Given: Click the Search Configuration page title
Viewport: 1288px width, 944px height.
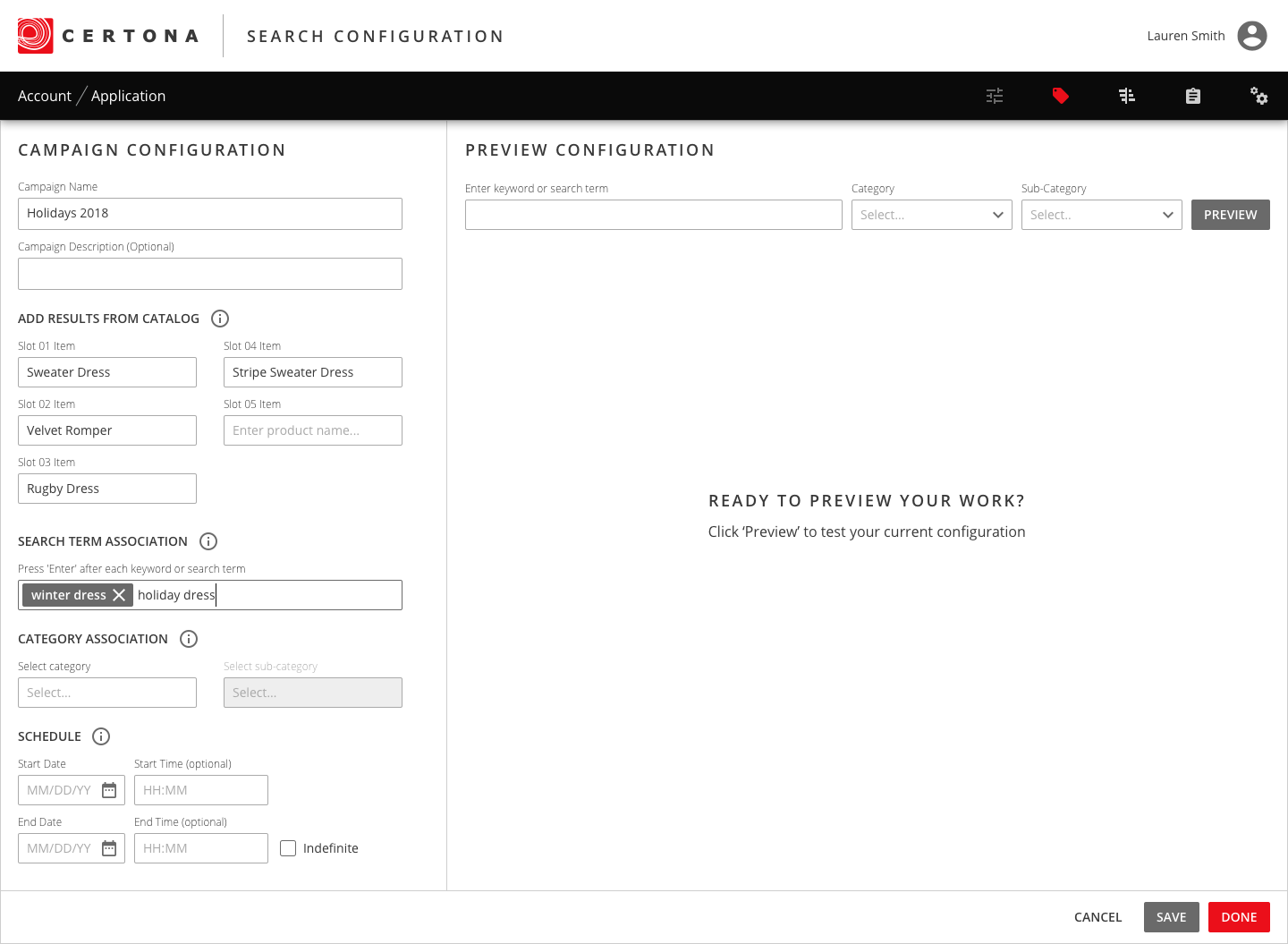Looking at the screenshot, I should tap(376, 37).
